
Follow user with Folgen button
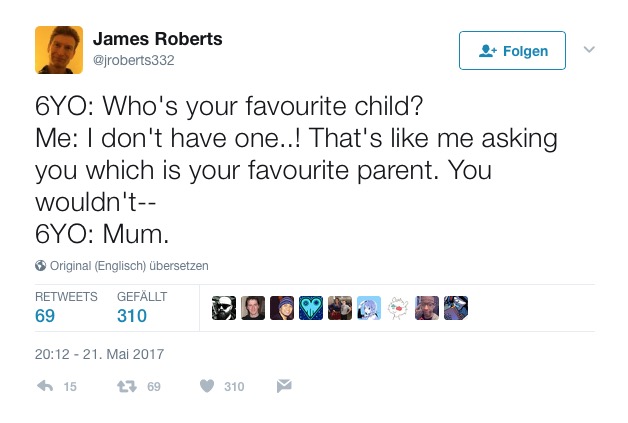click(512, 50)
